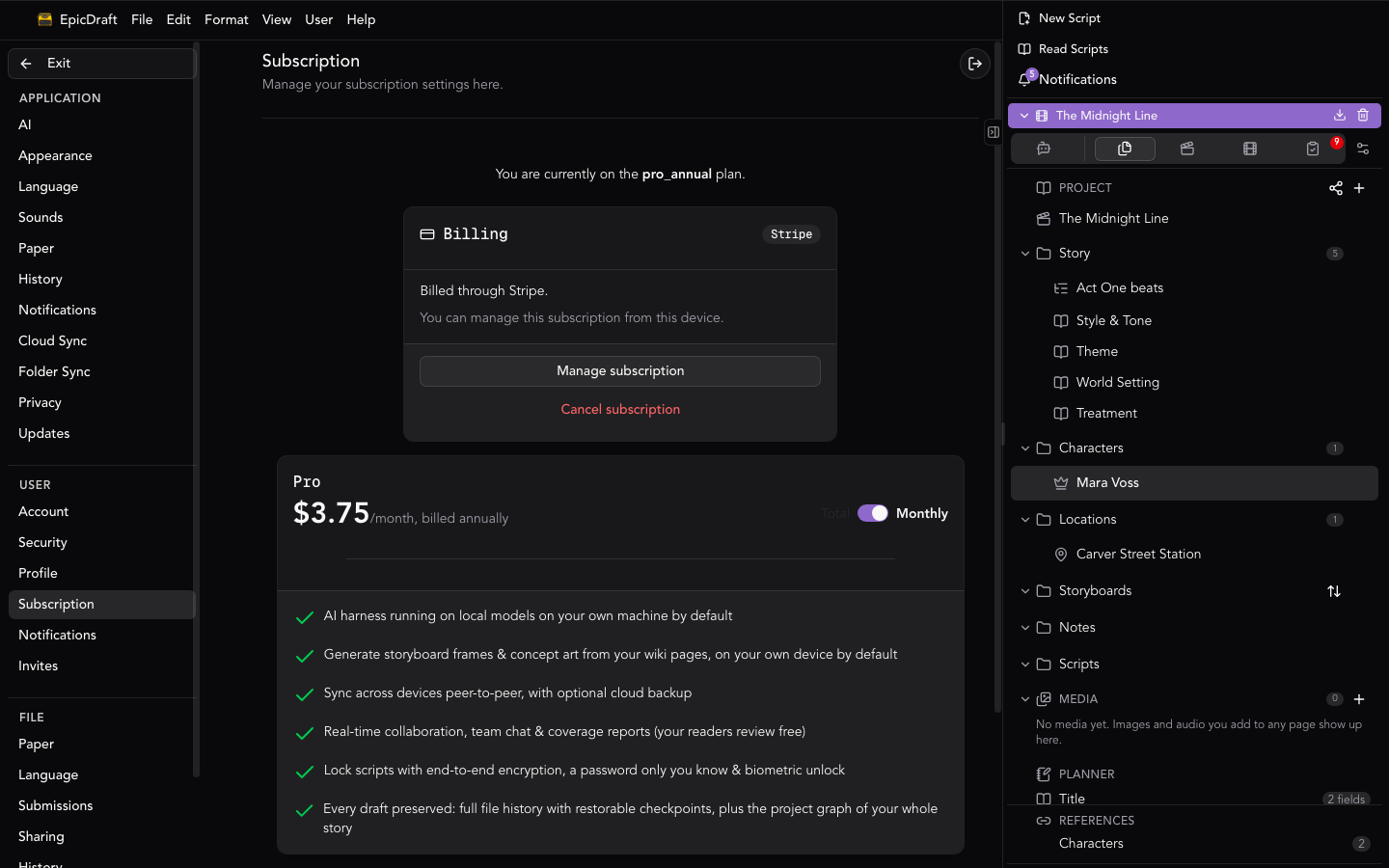This screenshot has width=1389, height=868.
Task: Open the AI chat robot tab icon
Action: coord(1044,149)
